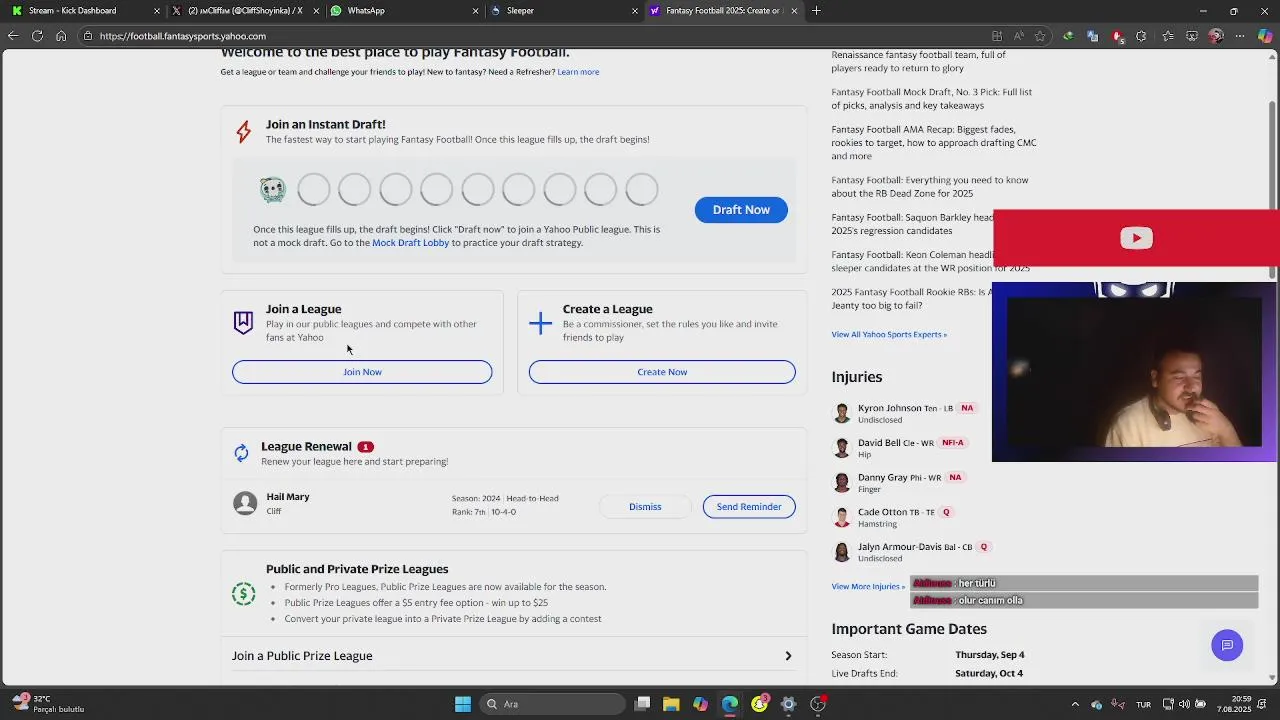Open the browser profile avatar
This screenshot has height=720, width=1280.
coord(1216,36)
